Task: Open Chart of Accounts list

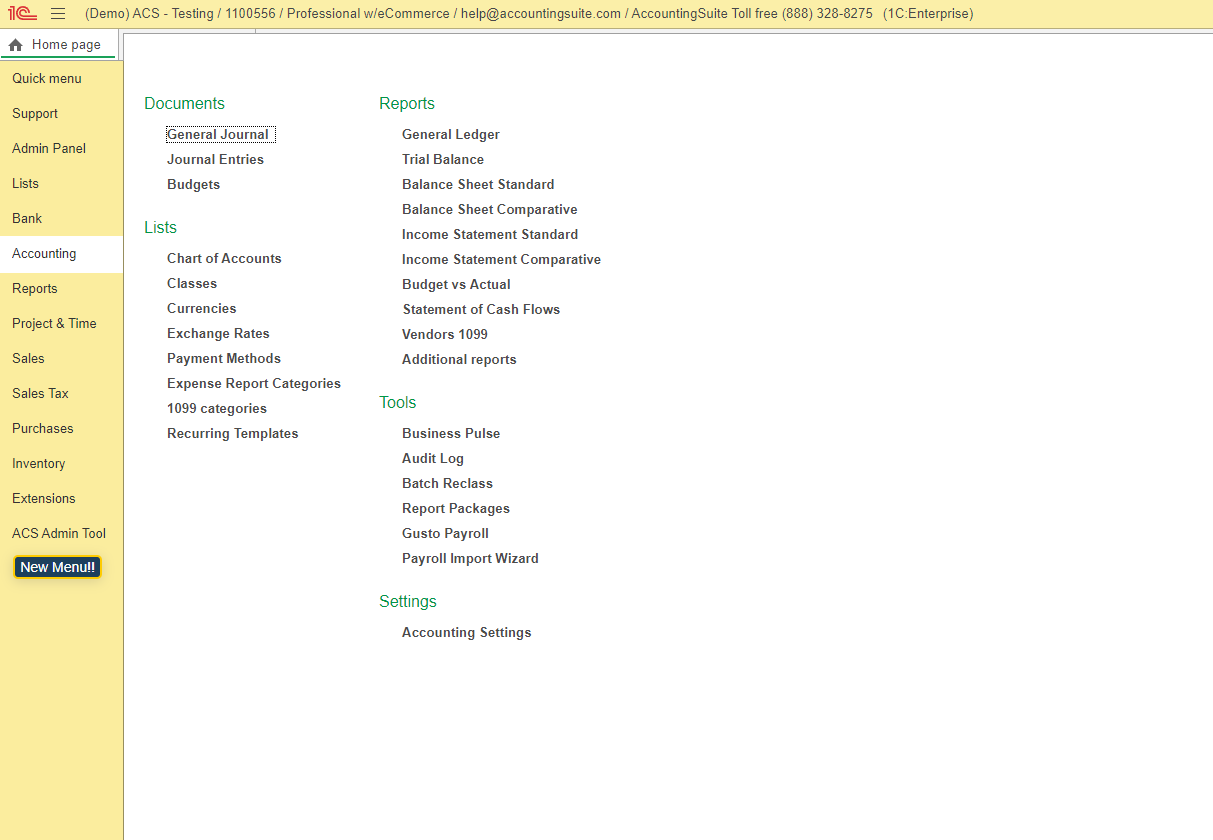Action: pos(224,259)
